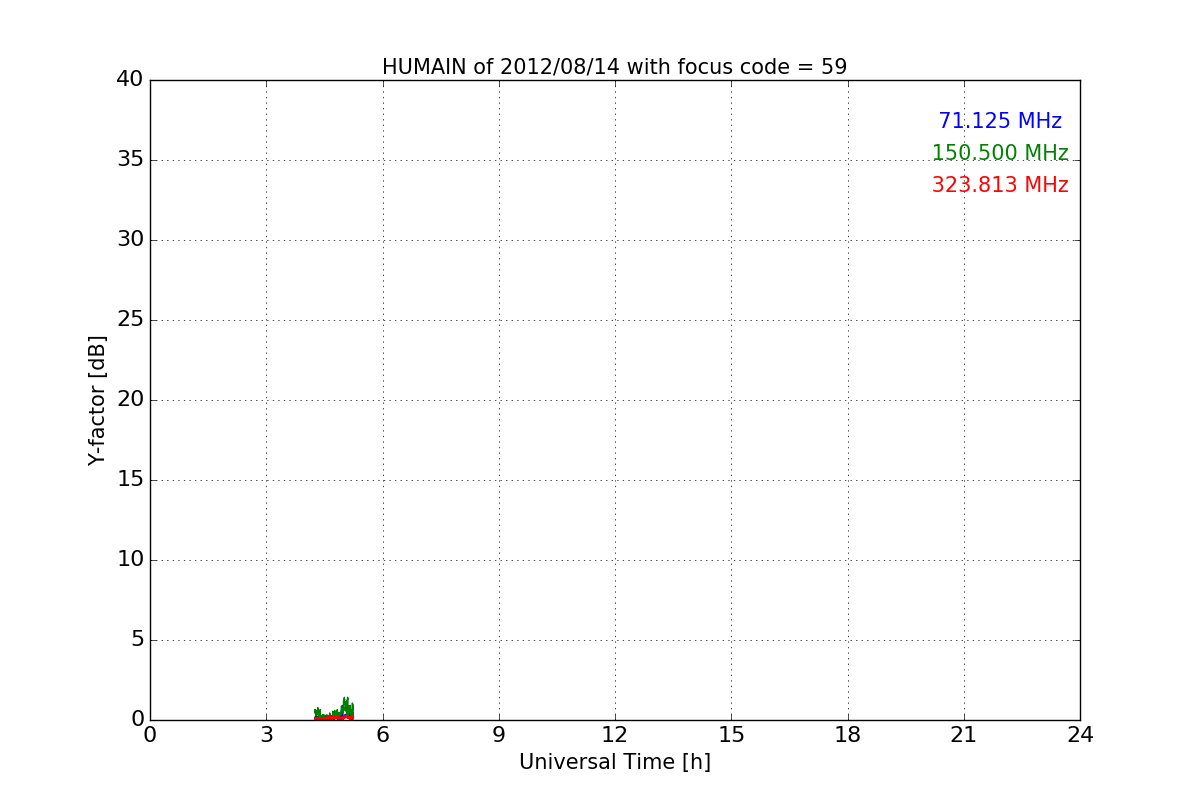Click the y-axis tick value 40
The image size is (1200, 800).
[130, 79]
